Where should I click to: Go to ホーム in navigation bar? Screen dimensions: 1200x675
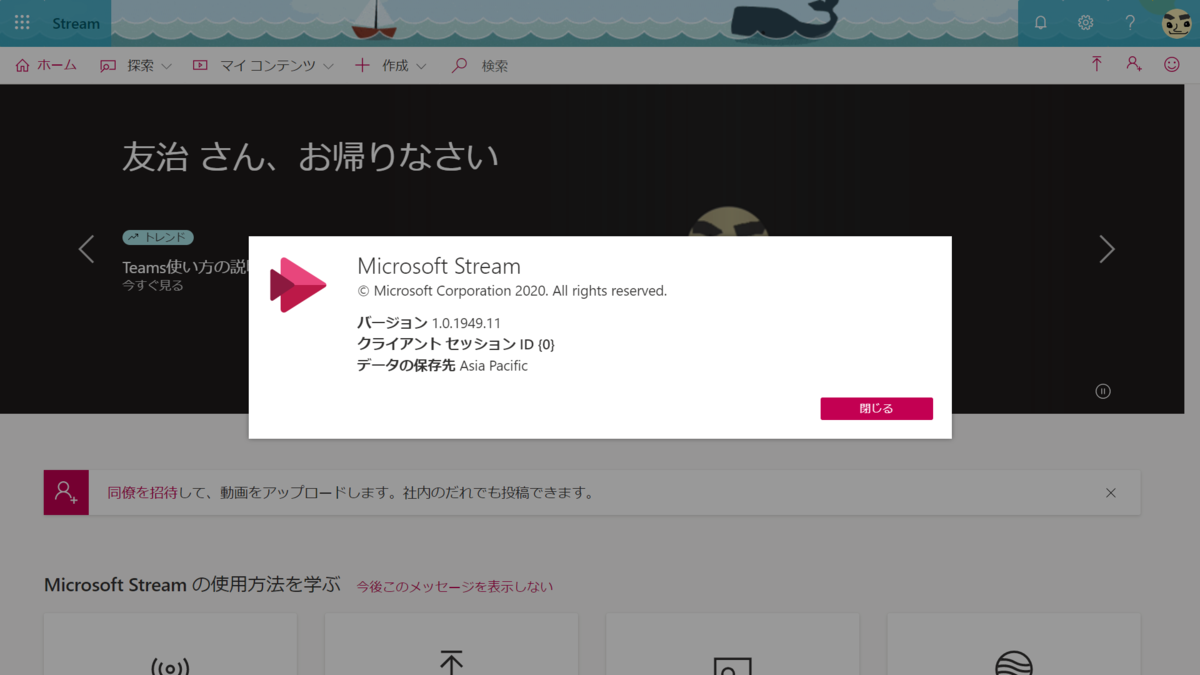[x=47, y=65]
